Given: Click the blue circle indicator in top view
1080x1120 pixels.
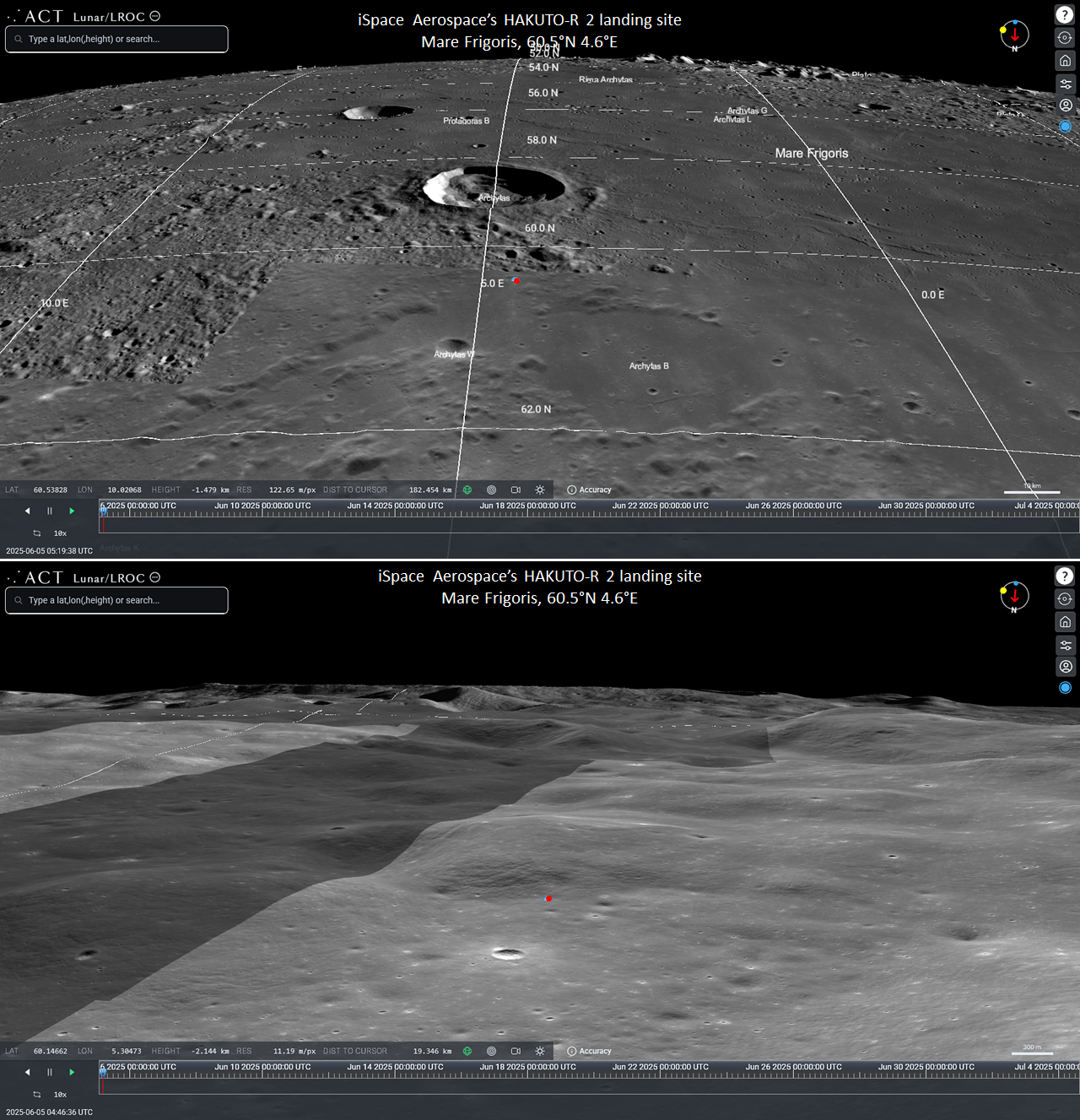Looking at the screenshot, I should click(x=1065, y=127).
